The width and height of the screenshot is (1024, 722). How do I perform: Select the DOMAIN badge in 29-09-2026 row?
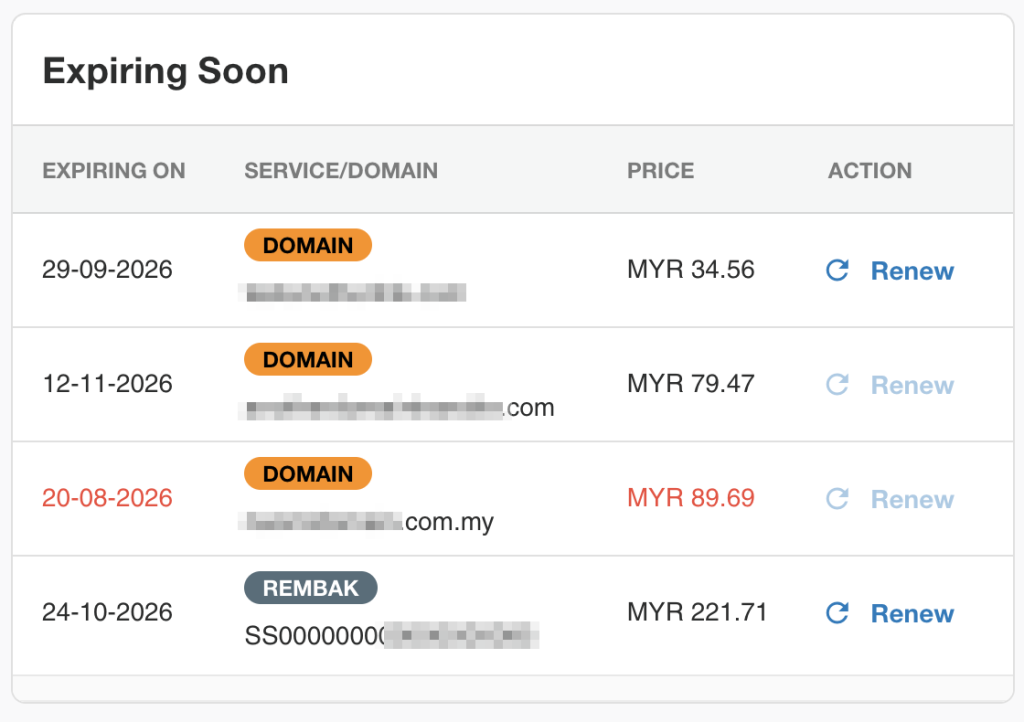308,245
